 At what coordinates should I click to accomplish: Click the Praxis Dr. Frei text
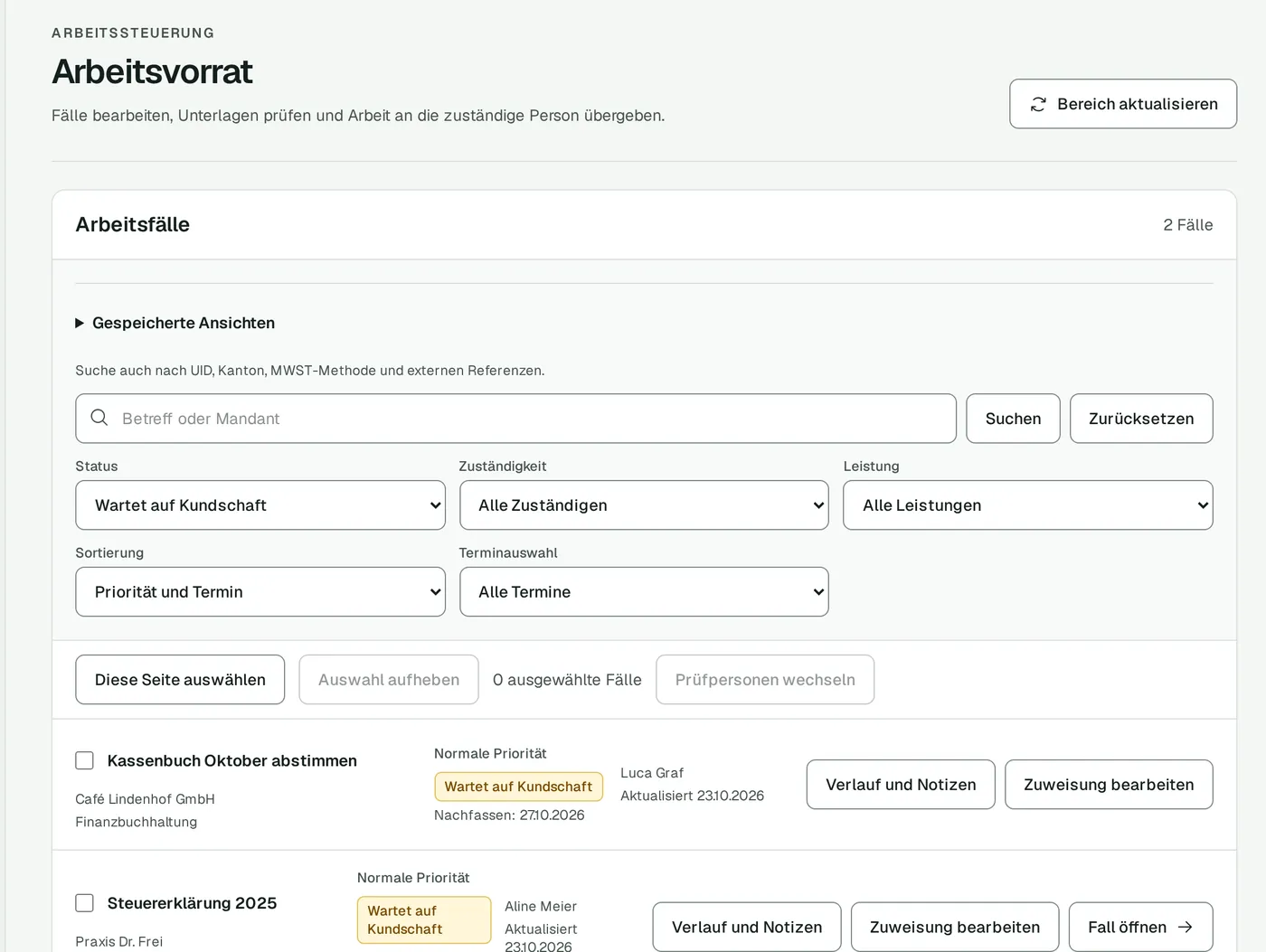[118, 941]
